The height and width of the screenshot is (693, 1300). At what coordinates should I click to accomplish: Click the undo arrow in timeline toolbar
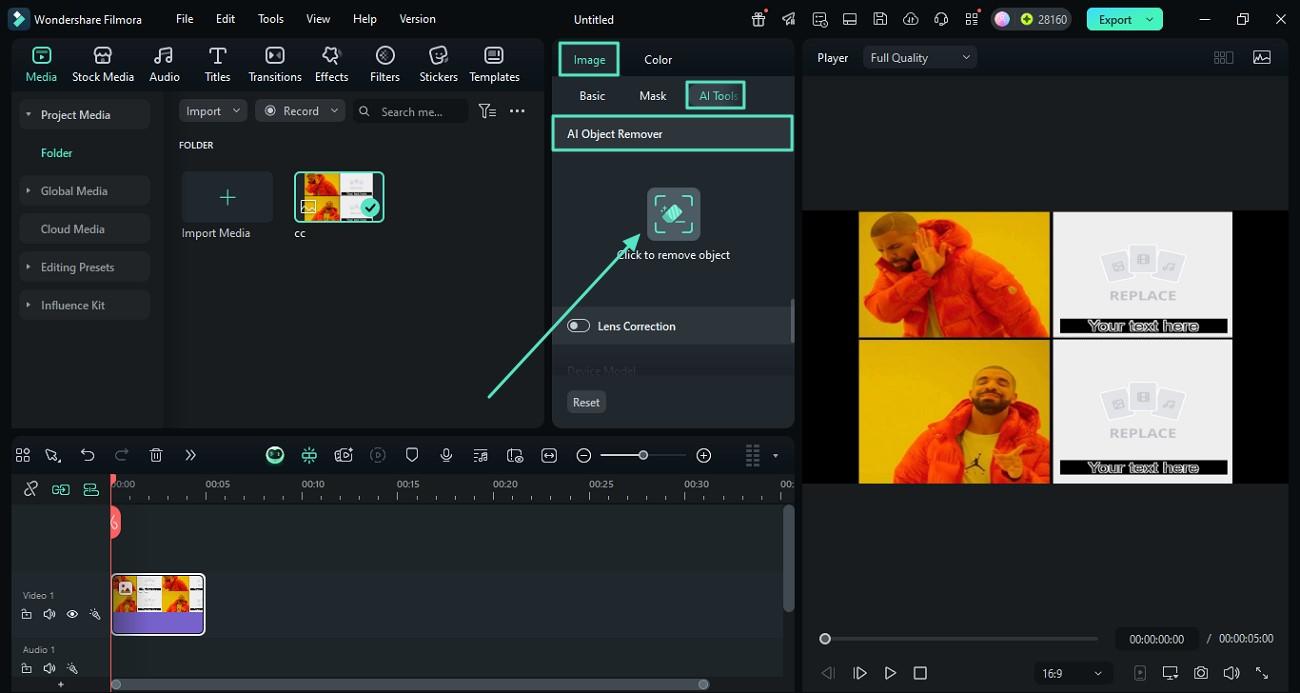click(88, 455)
